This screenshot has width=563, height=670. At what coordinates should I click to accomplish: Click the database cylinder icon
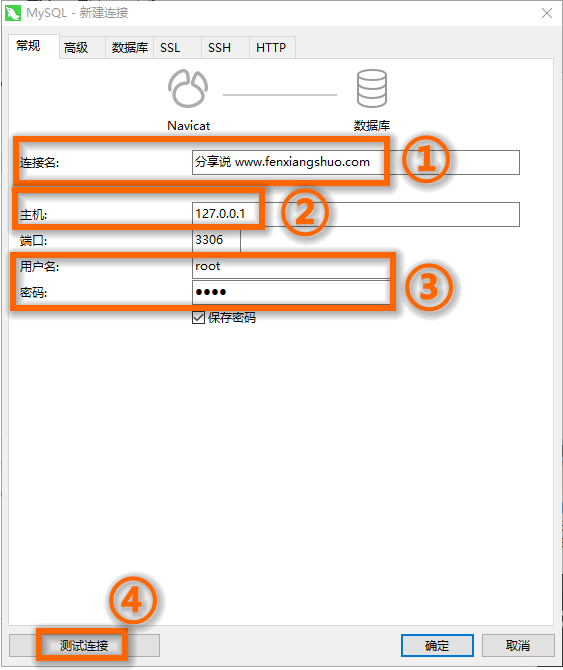click(x=372, y=88)
